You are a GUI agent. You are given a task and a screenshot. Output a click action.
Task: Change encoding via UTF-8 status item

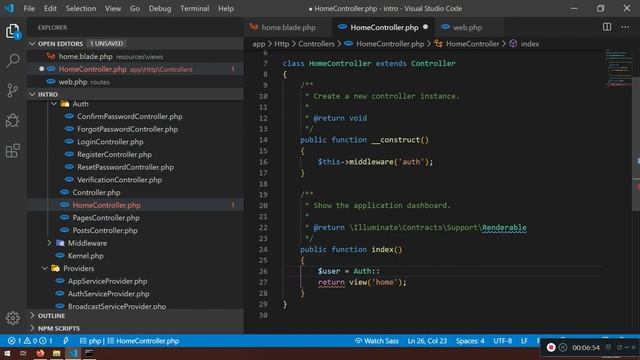[x=502, y=341]
